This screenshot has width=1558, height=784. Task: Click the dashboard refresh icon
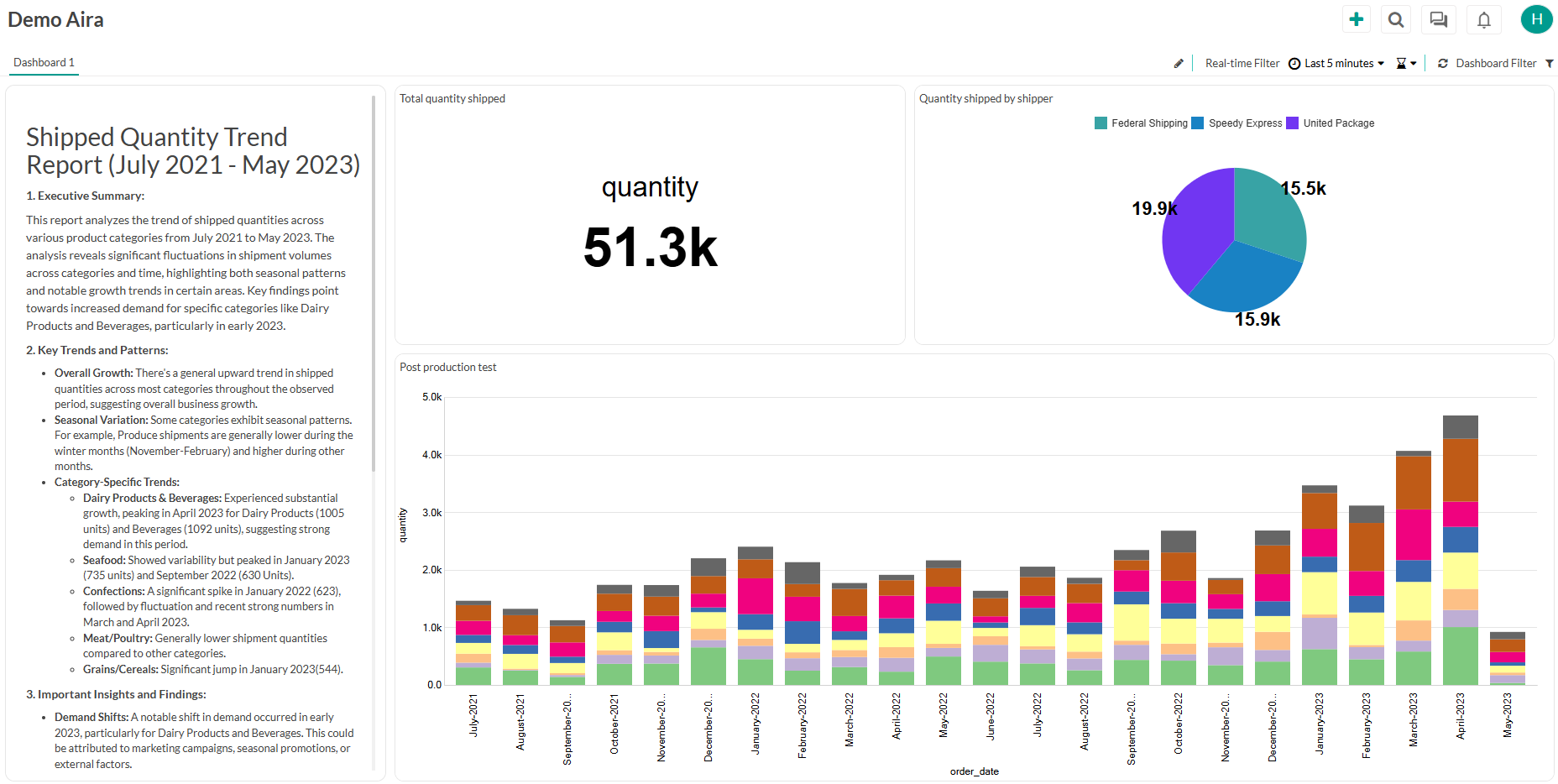coord(1443,63)
